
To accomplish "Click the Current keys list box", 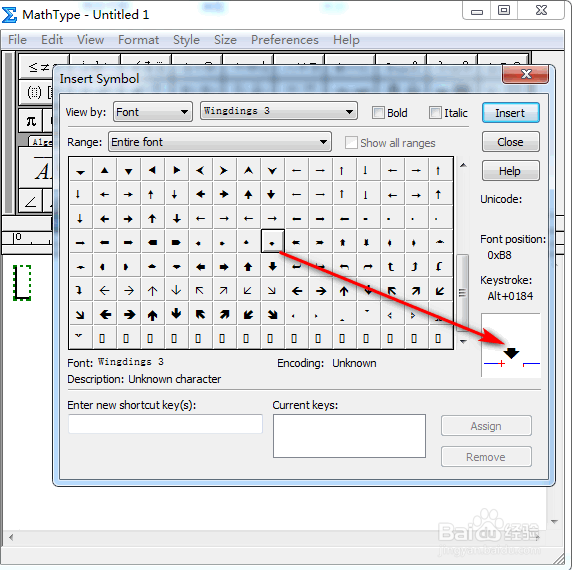I will 349,435.
